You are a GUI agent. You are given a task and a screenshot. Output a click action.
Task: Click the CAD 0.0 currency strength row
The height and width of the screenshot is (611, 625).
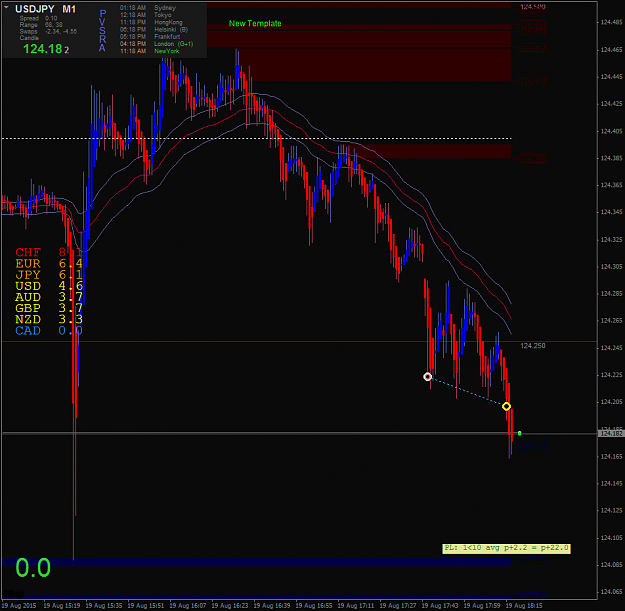[x=49, y=330]
